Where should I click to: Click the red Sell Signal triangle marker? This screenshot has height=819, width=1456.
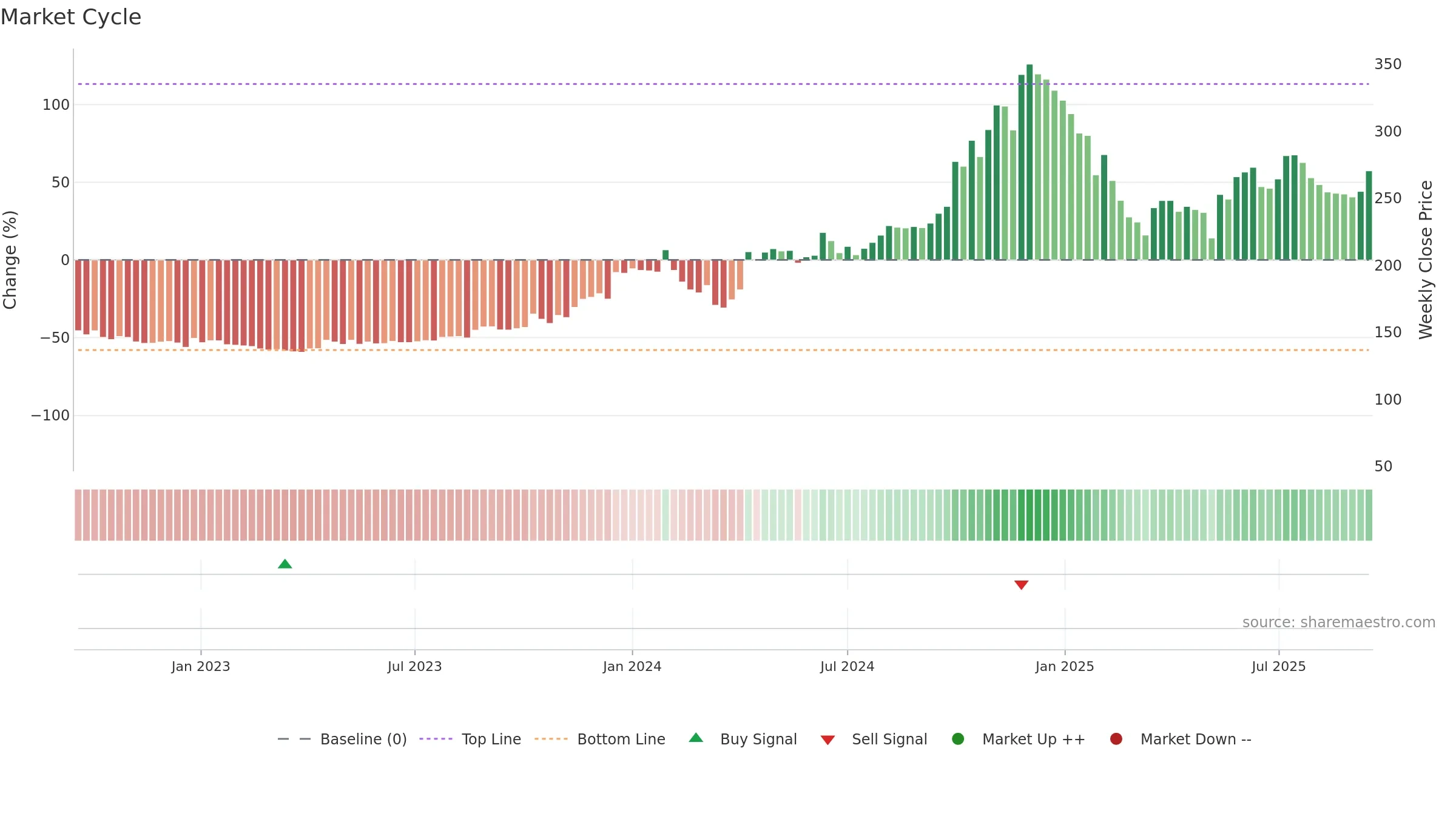(1022, 585)
